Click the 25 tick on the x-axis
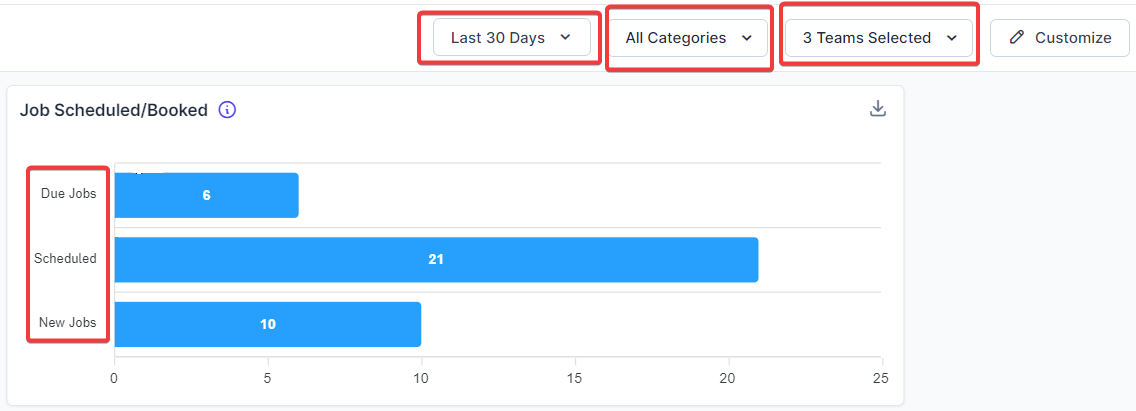Screen dimensions: 1136x411 (880, 379)
